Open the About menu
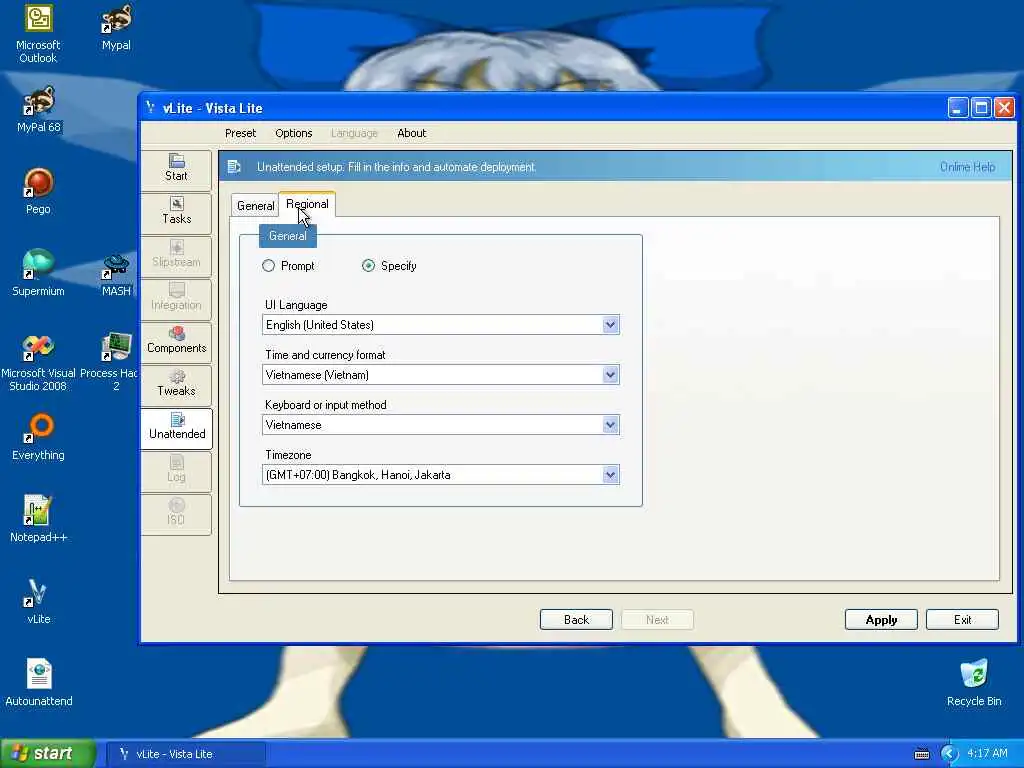Viewport: 1024px width, 768px height. click(x=411, y=133)
